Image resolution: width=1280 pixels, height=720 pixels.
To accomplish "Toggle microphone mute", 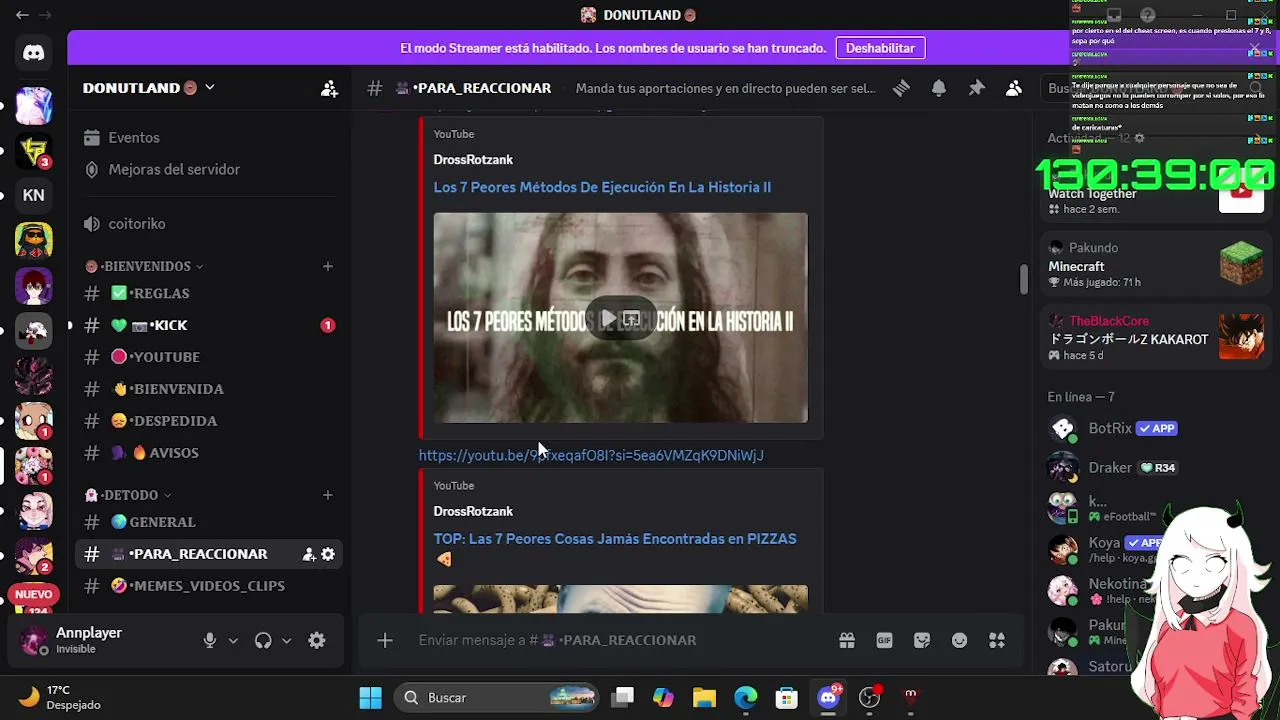I will click(210, 641).
